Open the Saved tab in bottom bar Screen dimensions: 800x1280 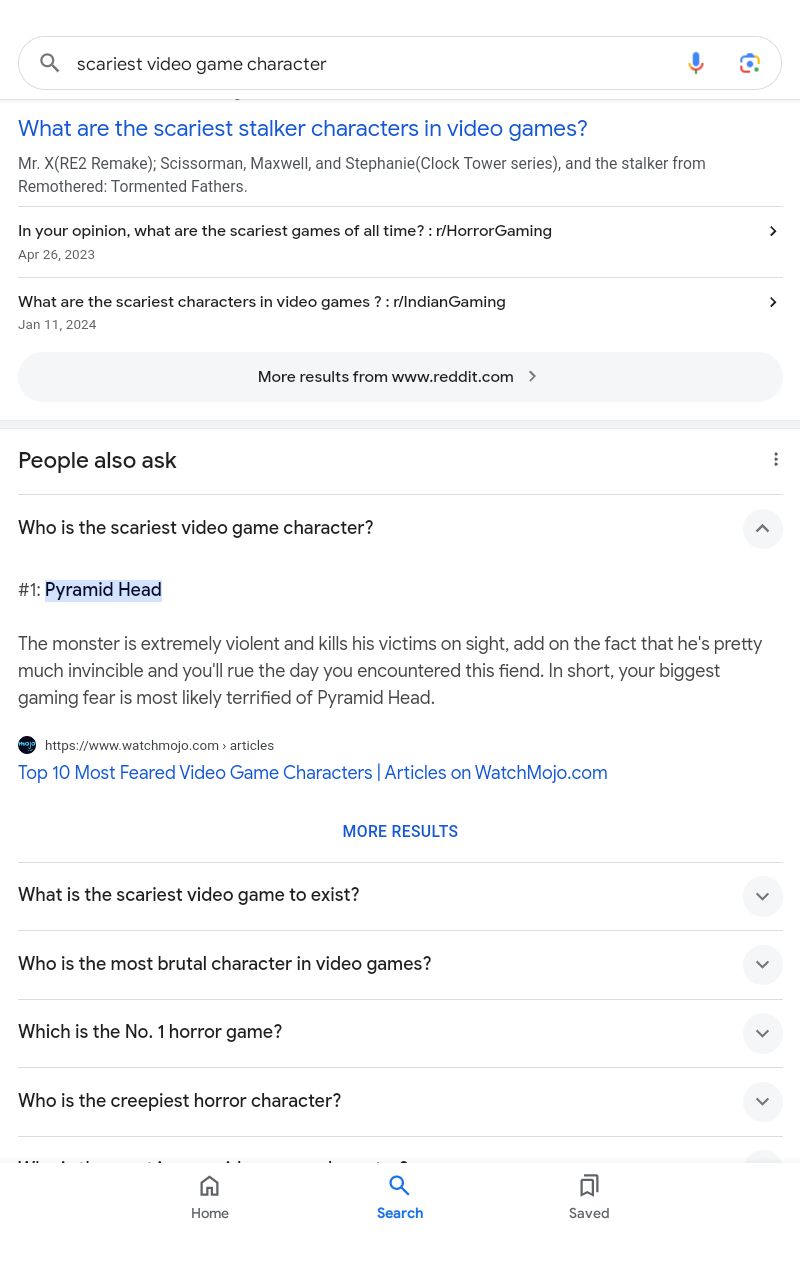coord(589,1197)
